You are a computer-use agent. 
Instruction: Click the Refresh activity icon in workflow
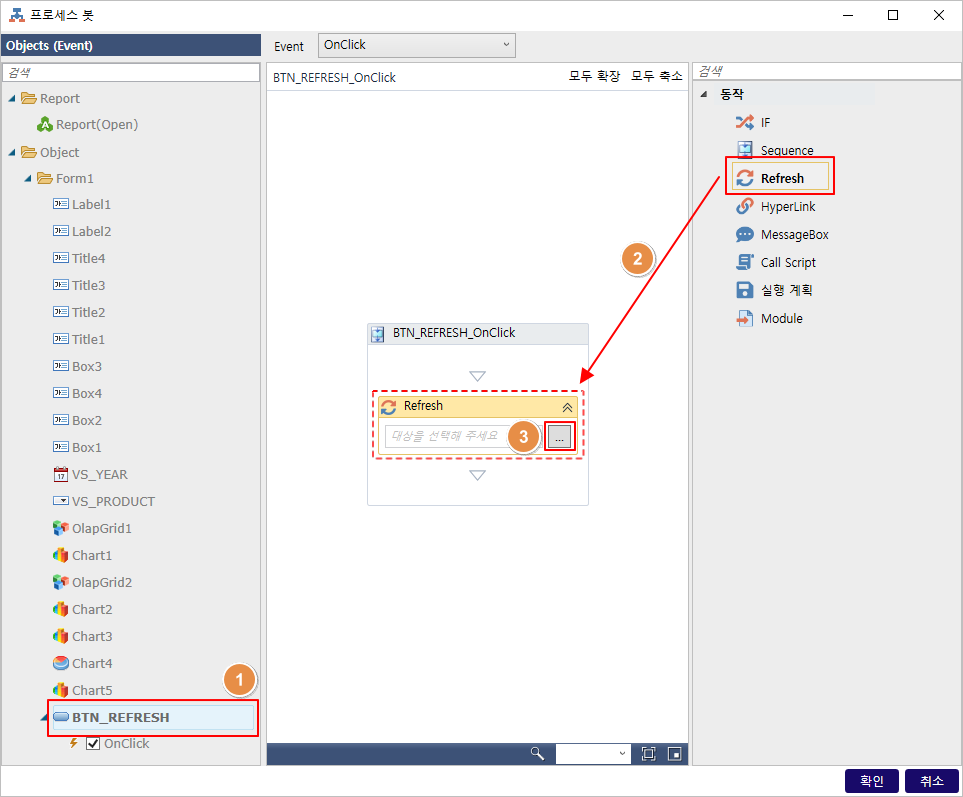click(389, 406)
